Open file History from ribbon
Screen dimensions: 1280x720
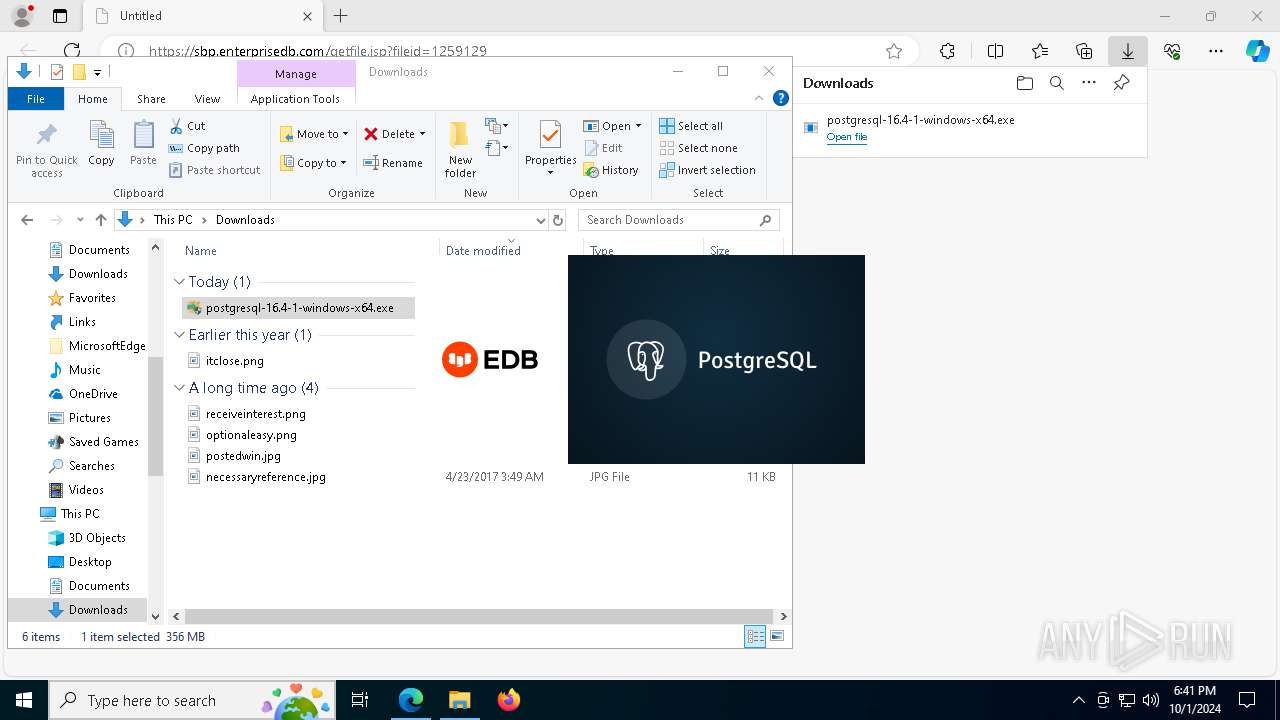(x=611, y=170)
